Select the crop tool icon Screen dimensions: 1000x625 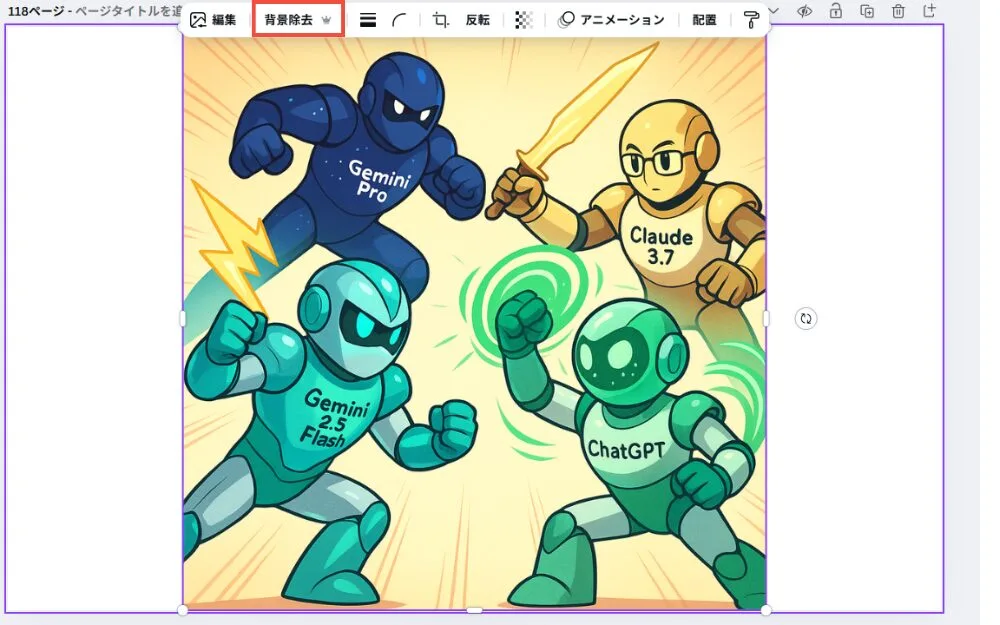pyautogui.click(x=440, y=20)
